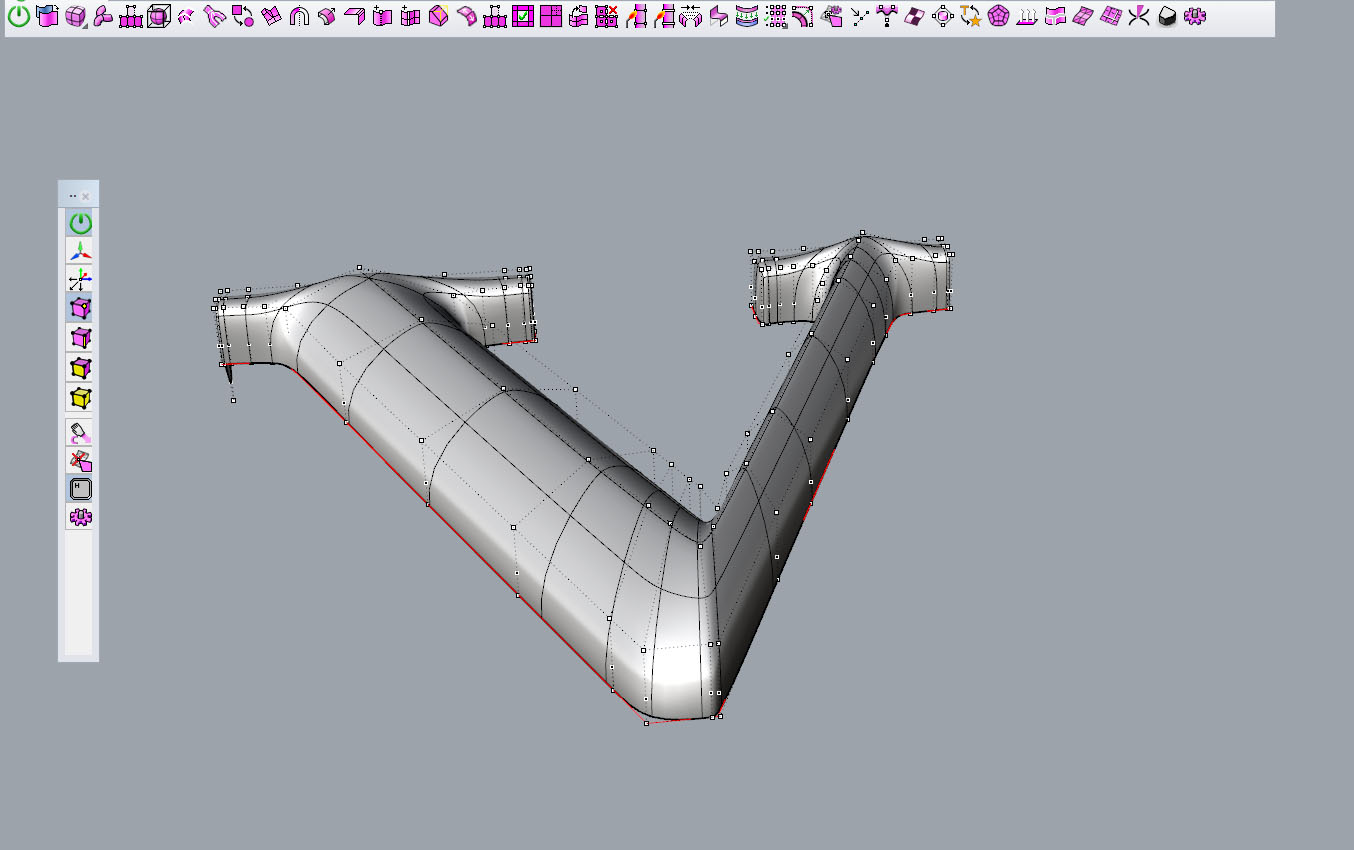Close the floating vertical tool palette
The height and width of the screenshot is (850, 1354).
pos(86,196)
